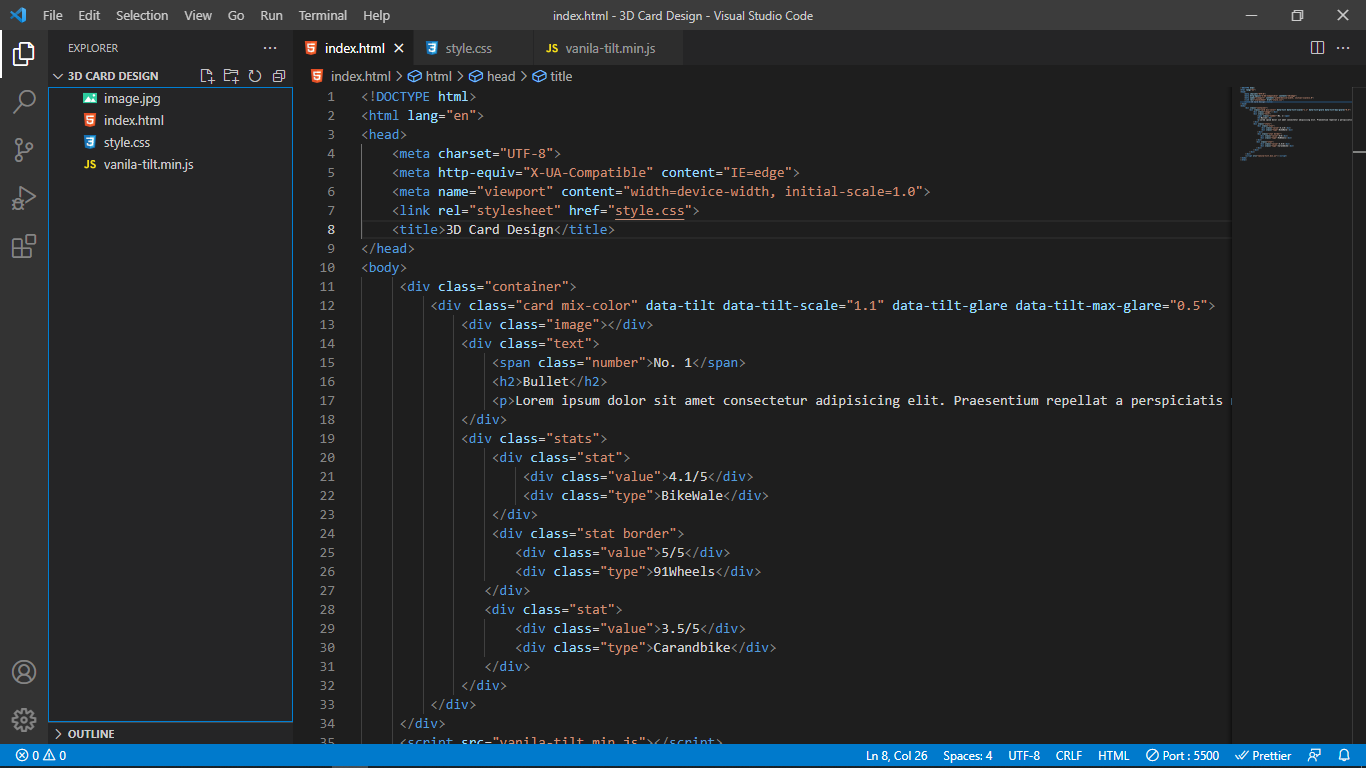Screen dimensions: 1366x768
Task: Open the Source Control panel
Action: 24,149
